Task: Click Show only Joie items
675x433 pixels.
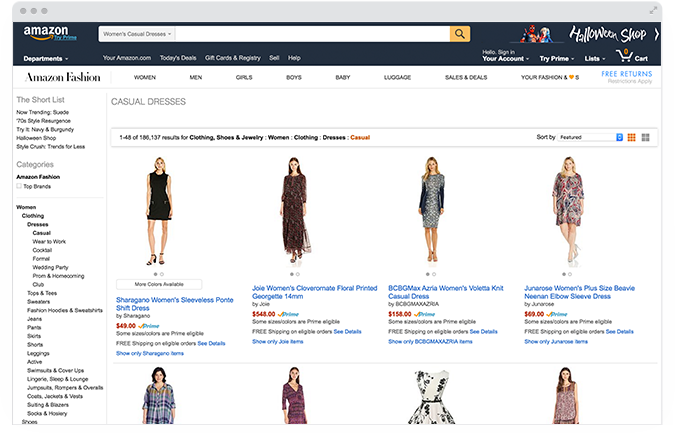Action: pos(277,342)
